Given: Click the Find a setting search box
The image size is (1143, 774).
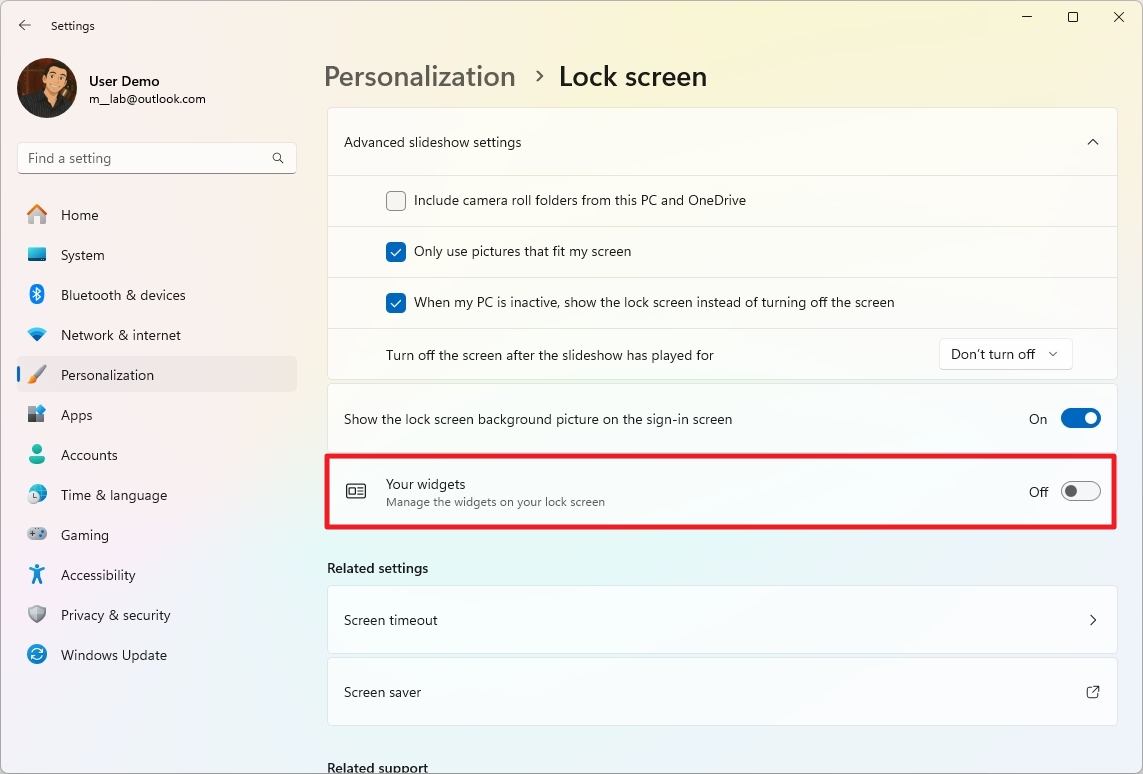Looking at the screenshot, I should [x=145, y=158].
